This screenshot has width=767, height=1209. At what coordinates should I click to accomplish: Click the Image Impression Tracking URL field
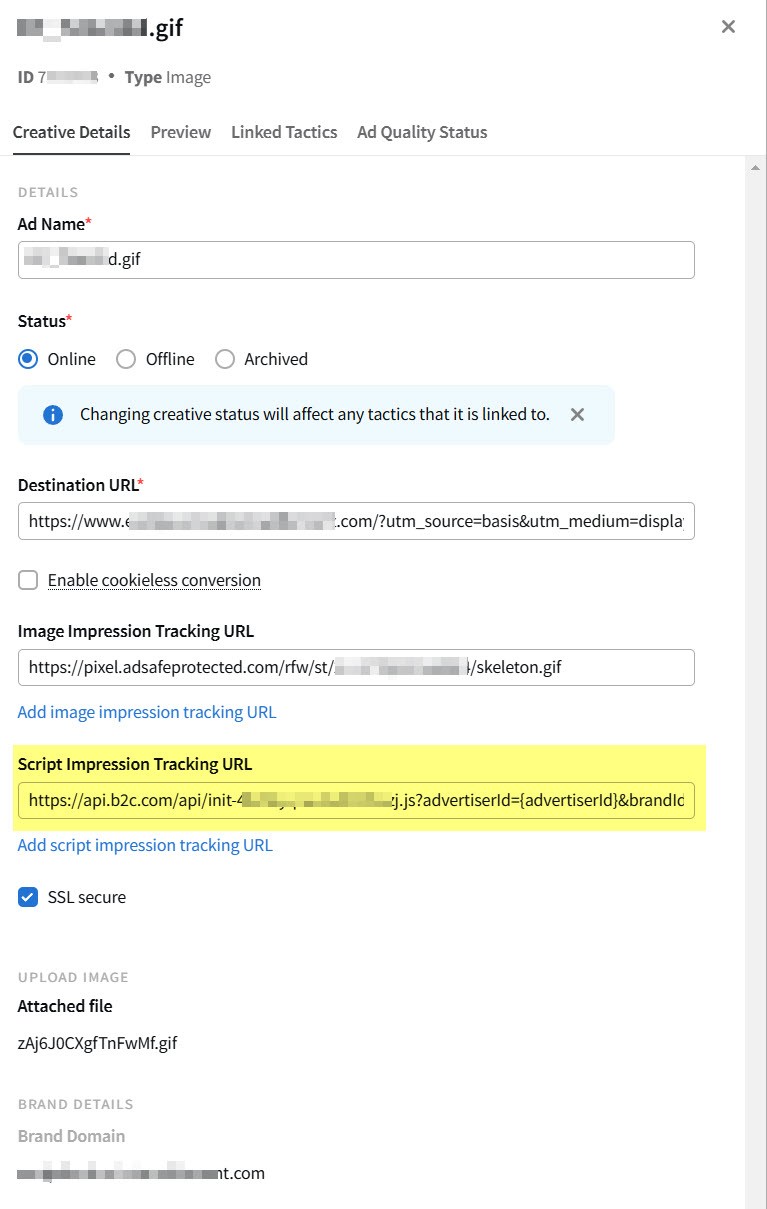click(x=356, y=667)
